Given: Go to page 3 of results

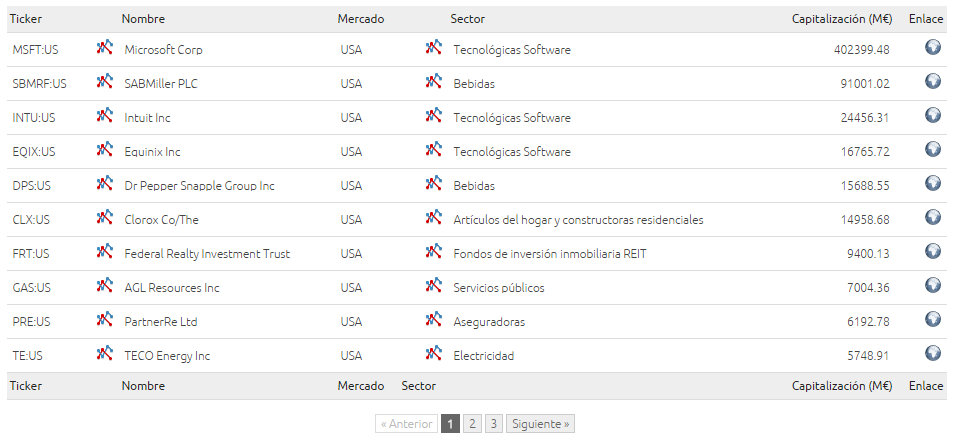Looking at the screenshot, I should 493,424.
